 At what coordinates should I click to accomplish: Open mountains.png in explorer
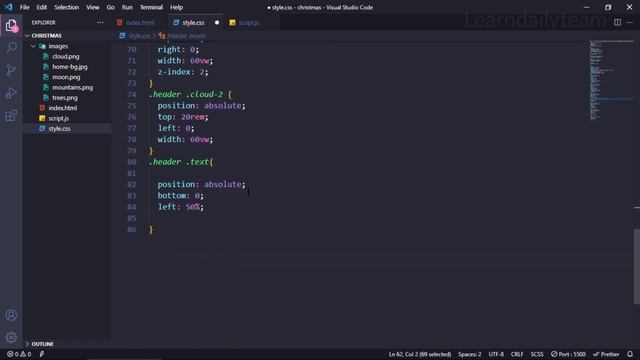coord(72,87)
